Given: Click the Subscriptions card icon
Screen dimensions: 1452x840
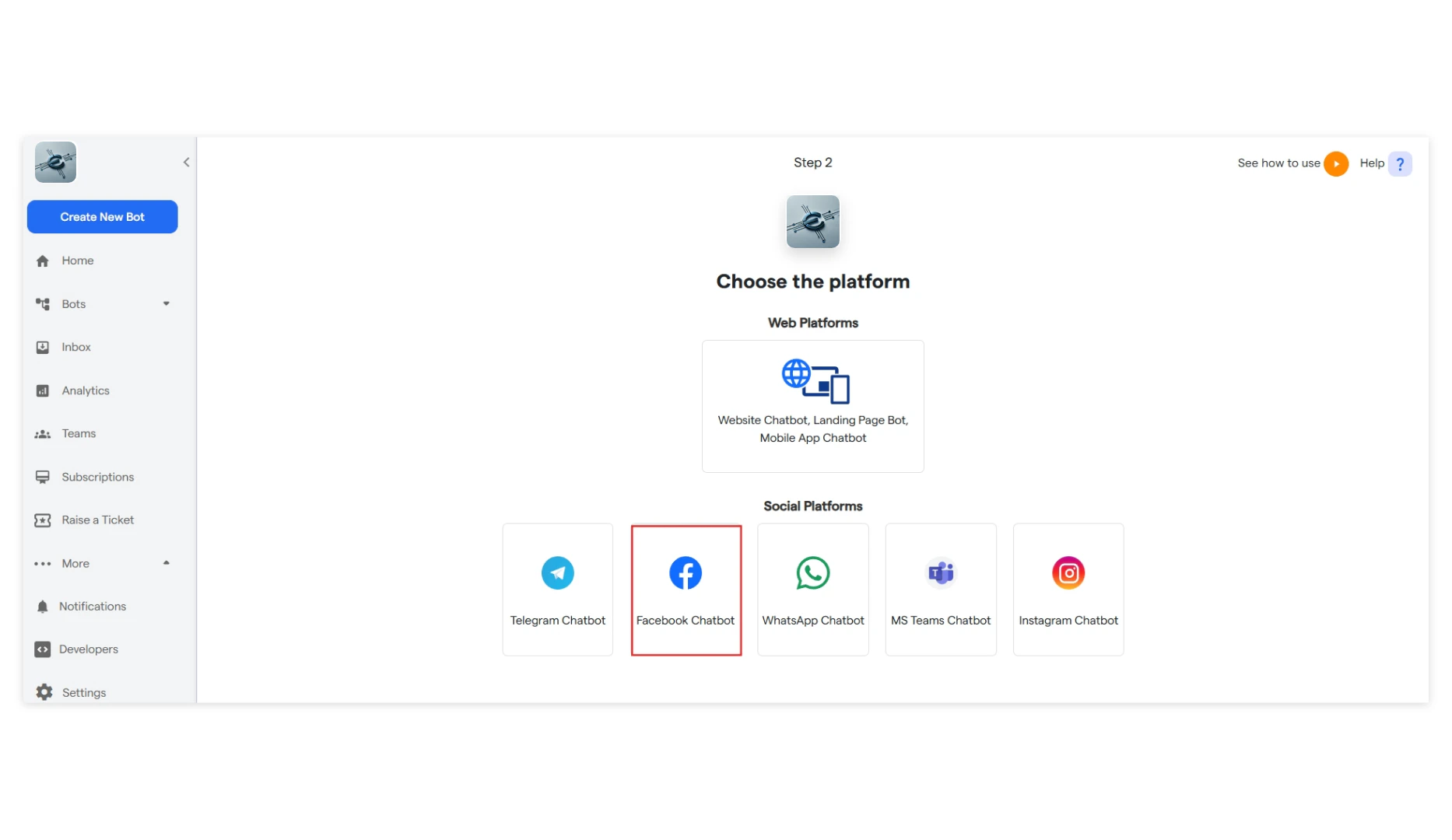Looking at the screenshot, I should (43, 477).
